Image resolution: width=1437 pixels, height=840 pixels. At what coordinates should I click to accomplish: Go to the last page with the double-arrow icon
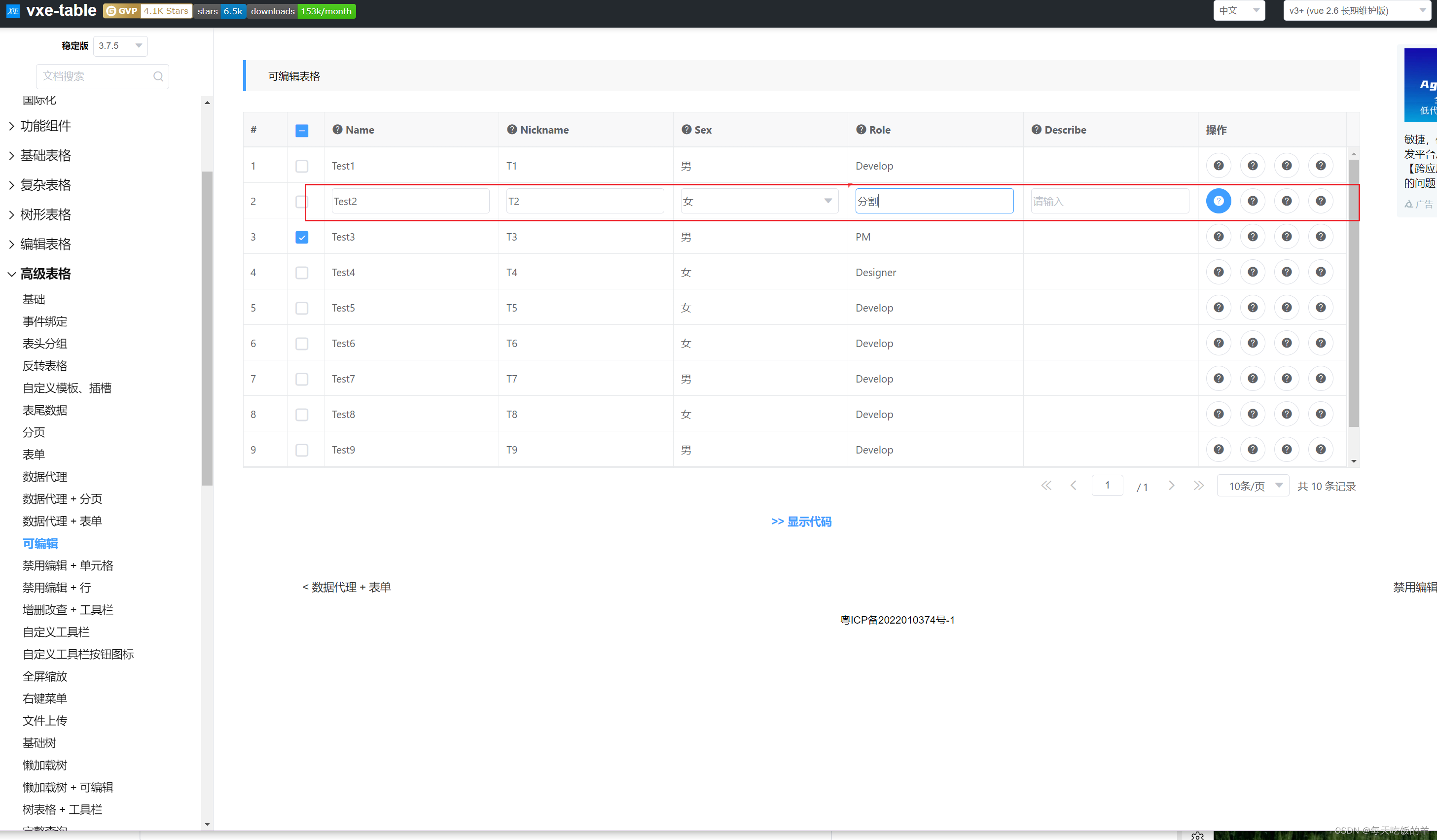tap(1199, 486)
